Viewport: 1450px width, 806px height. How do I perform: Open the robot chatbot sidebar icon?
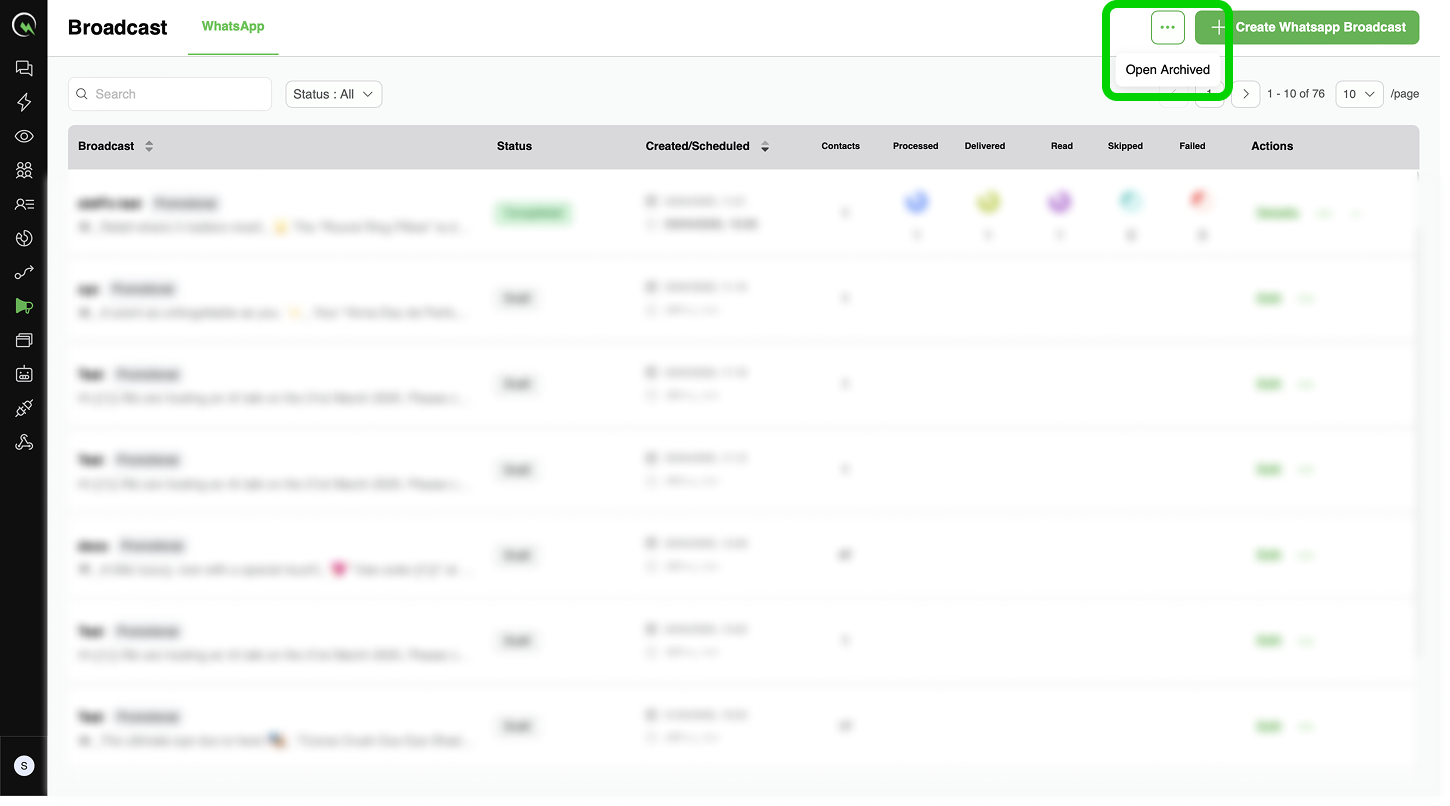(24, 374)
